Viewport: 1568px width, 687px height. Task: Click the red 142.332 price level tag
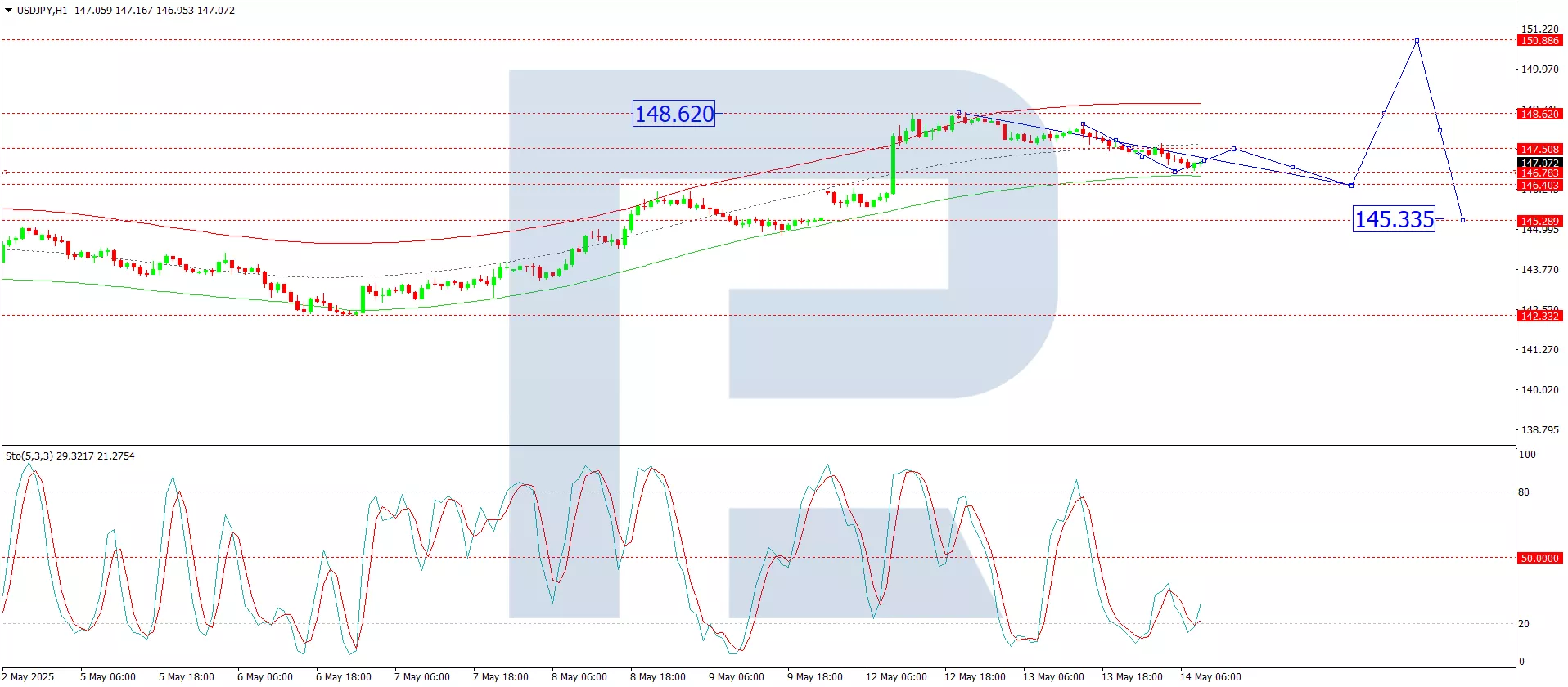(x=1539, y=316)
